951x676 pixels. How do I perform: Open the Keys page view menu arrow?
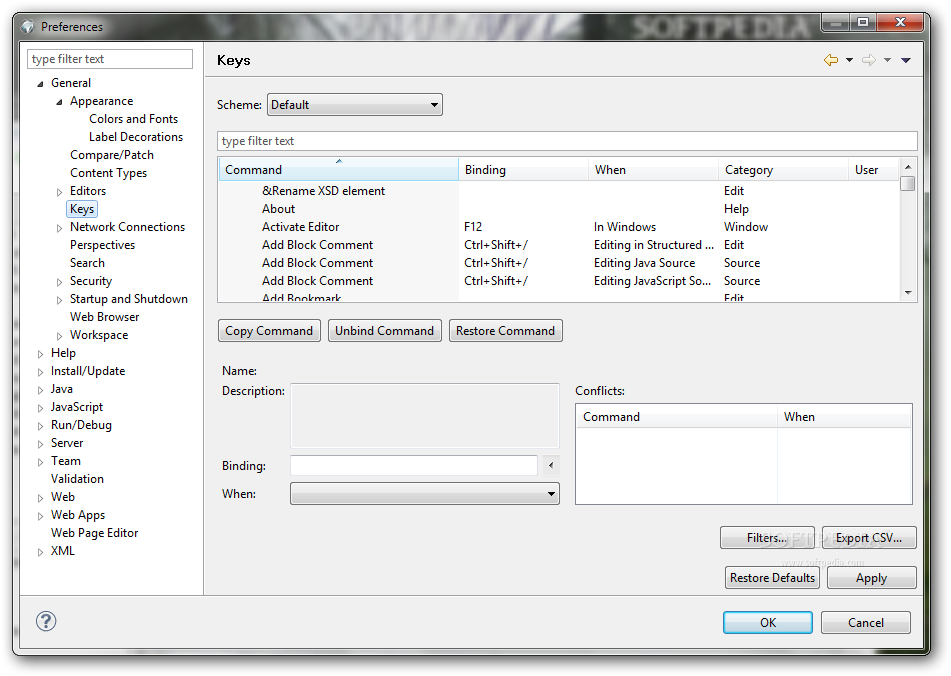(x=906, y=60)
